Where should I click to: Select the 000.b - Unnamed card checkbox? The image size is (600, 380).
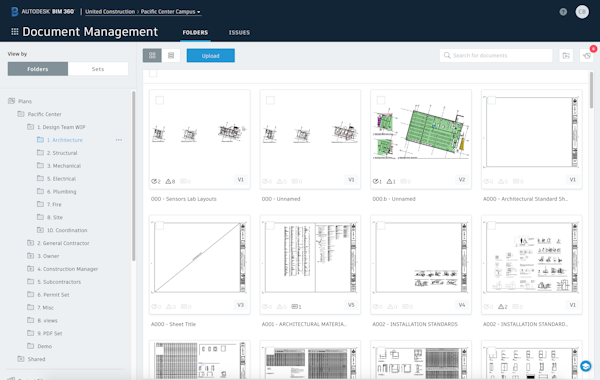pyautogui.click(x=381, y=100)
